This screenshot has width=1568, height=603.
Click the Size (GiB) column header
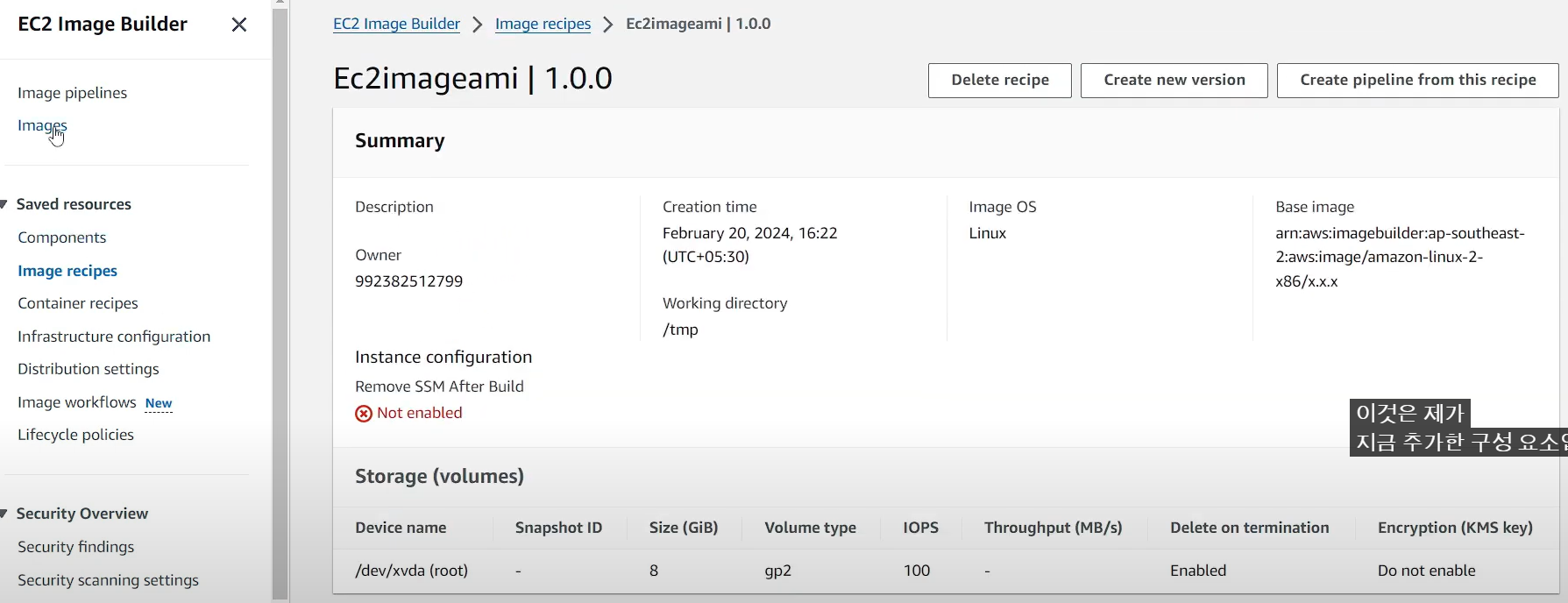point(684,528)
